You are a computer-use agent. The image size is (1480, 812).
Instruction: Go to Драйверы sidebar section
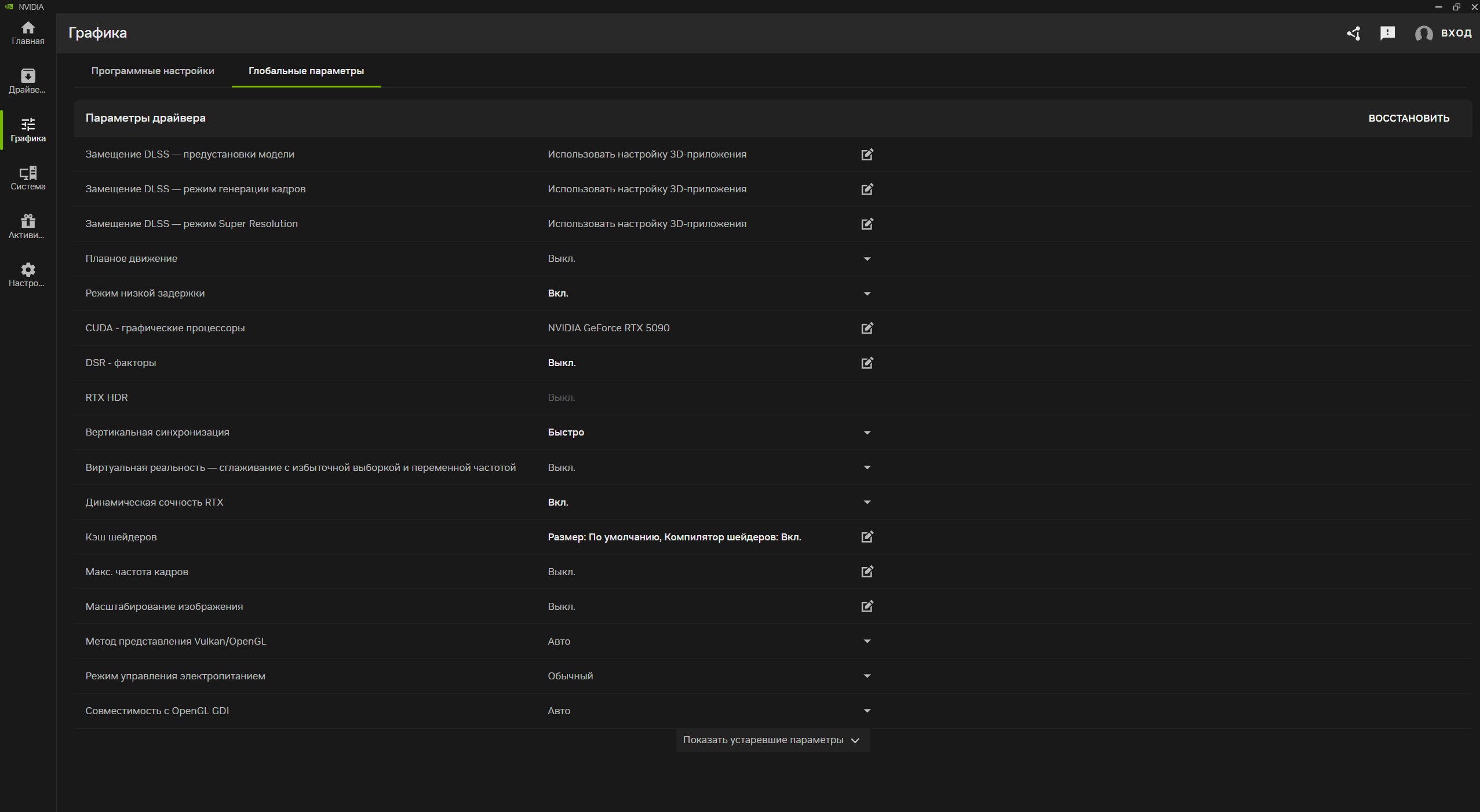point(28,81)
